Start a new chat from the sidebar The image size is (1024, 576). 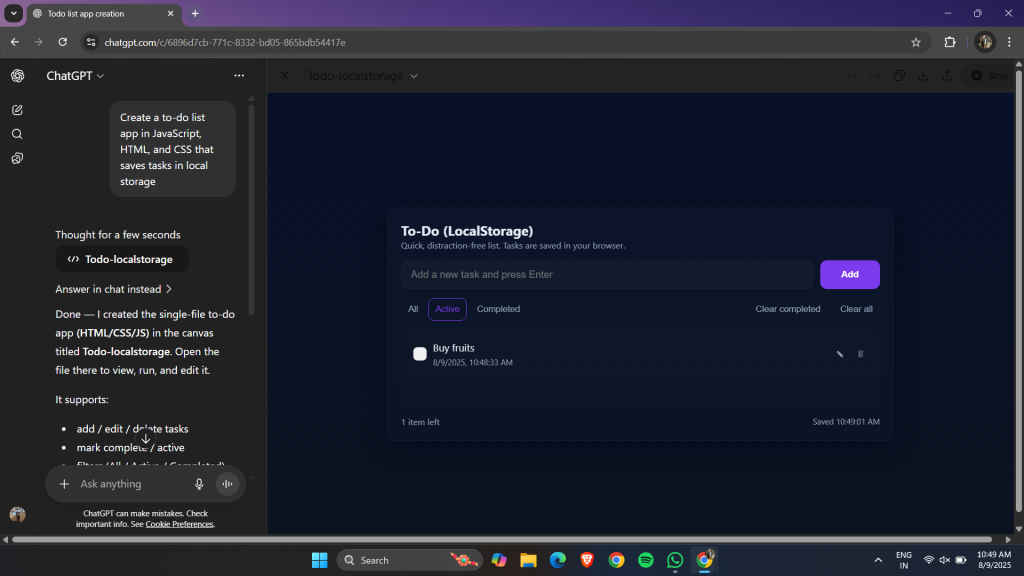point(17,110)
